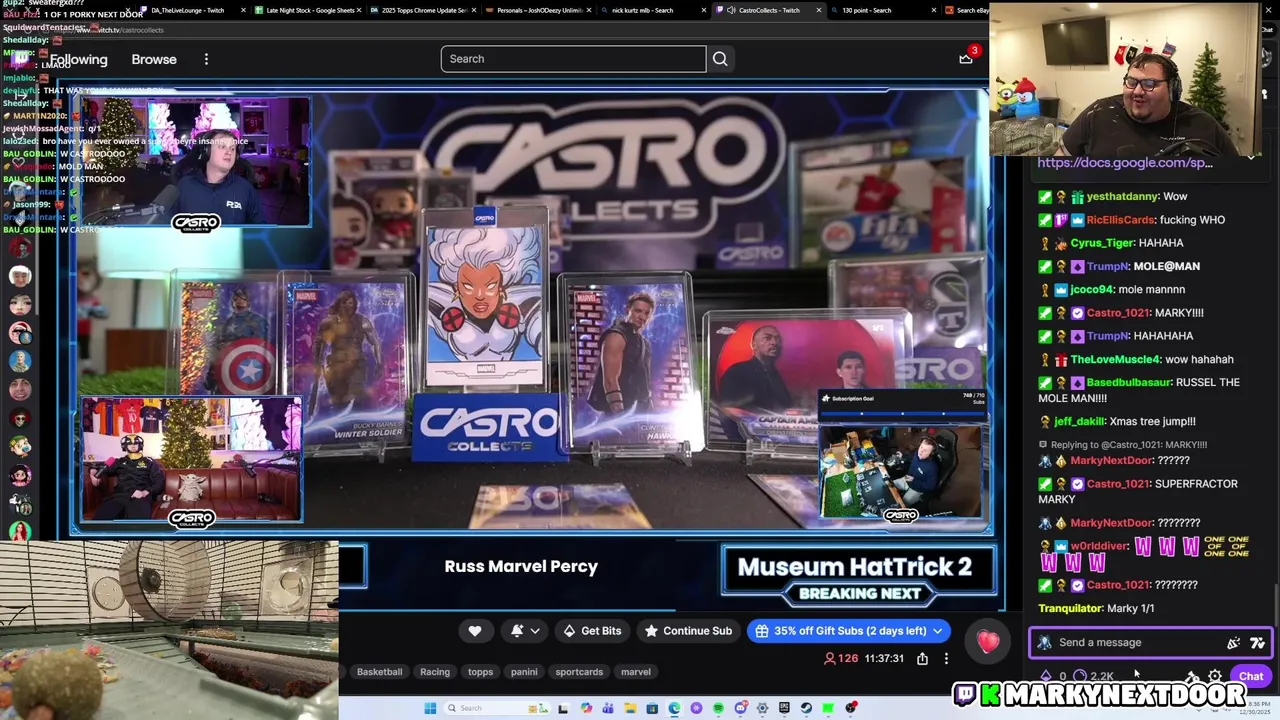Focus the Twitch Search input field
Screen dimensions: 1280x720
(x=573, y=59)
